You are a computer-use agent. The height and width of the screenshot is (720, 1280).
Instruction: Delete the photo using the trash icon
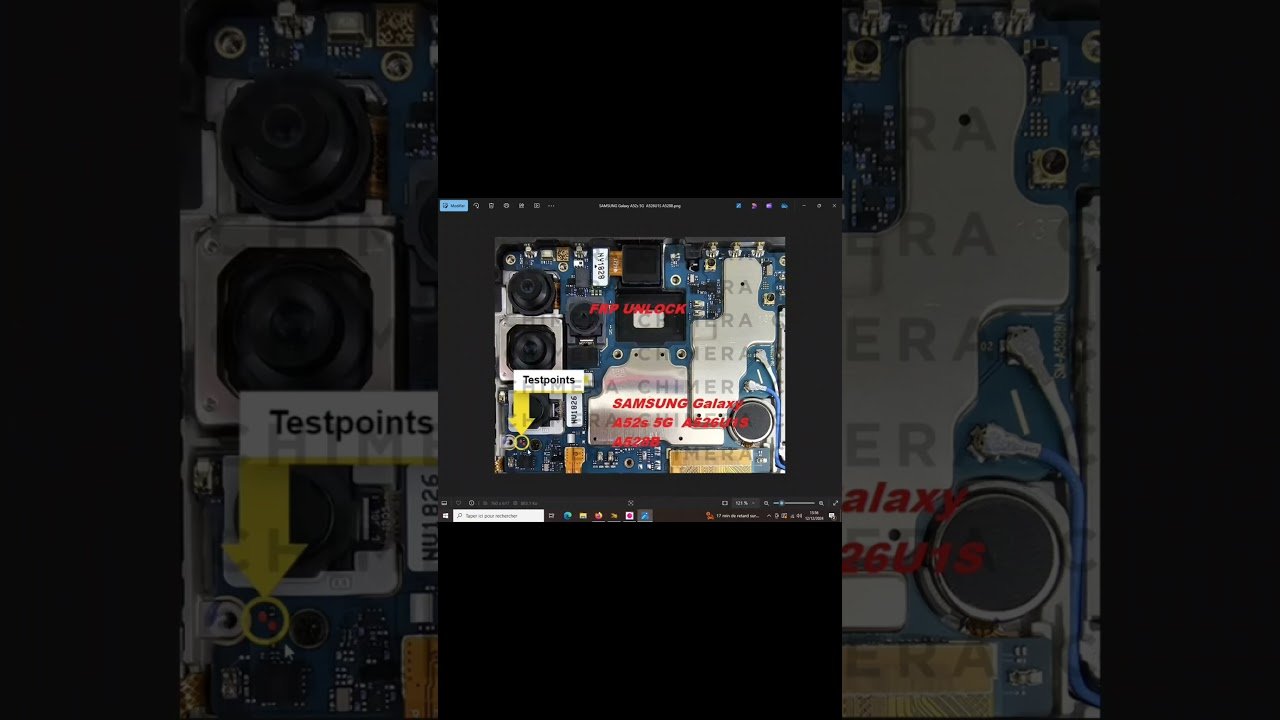click(x=491, y=205)
